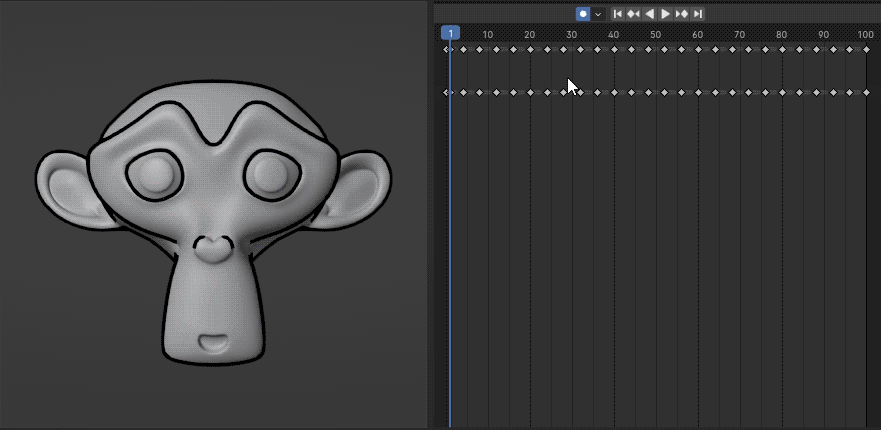Click frame number 30 on the timeline ruler
Screen dimensions: 881x430
[x=571, y=35]
